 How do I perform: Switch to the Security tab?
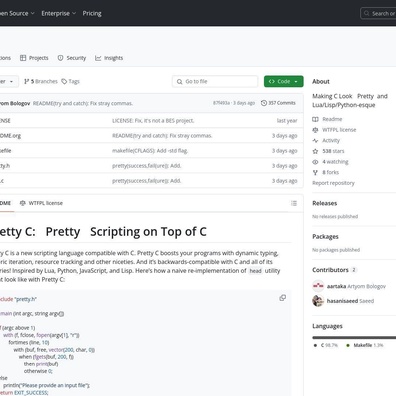(x=72, y=58)
